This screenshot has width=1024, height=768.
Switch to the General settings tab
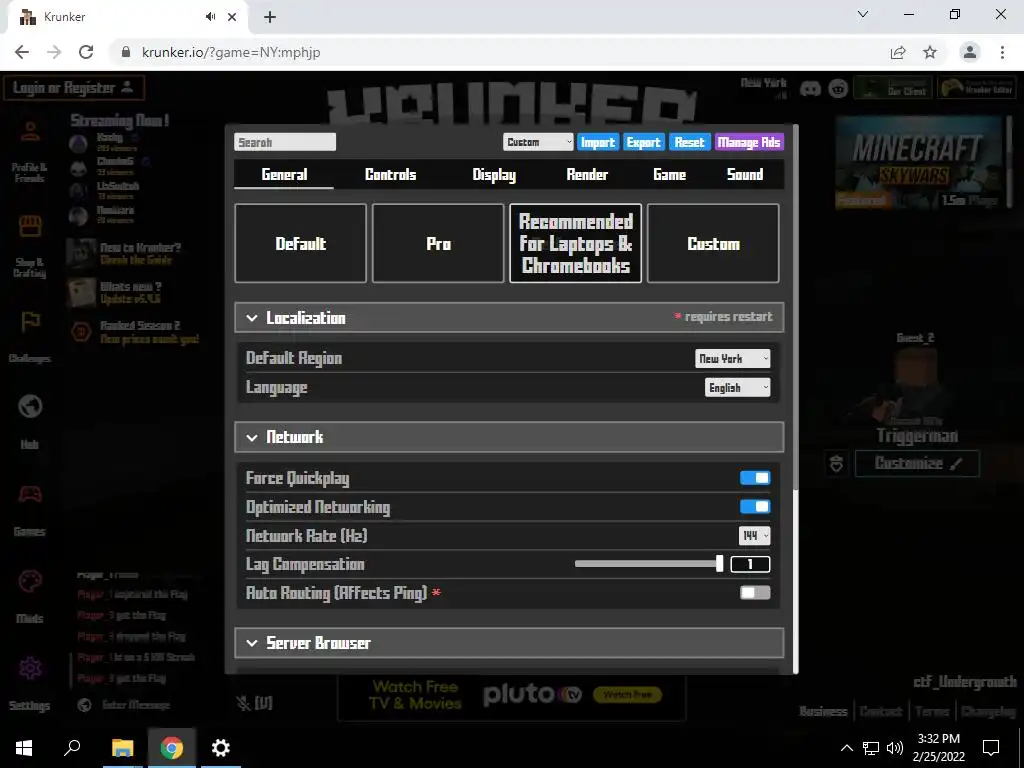[x=284, y=174]
